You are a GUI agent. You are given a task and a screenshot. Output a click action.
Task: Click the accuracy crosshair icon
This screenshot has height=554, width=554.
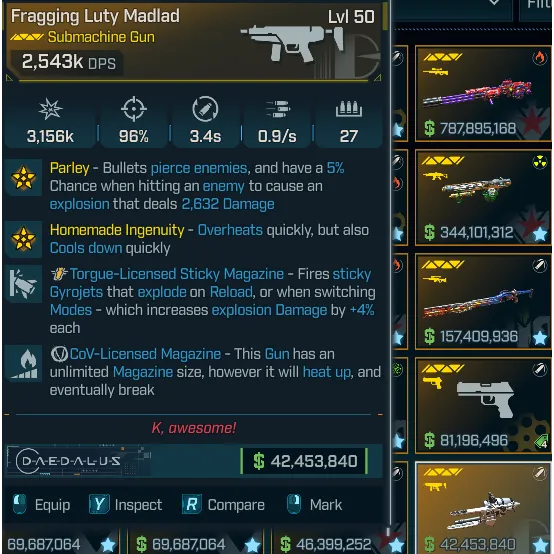[x=134, y=108]
